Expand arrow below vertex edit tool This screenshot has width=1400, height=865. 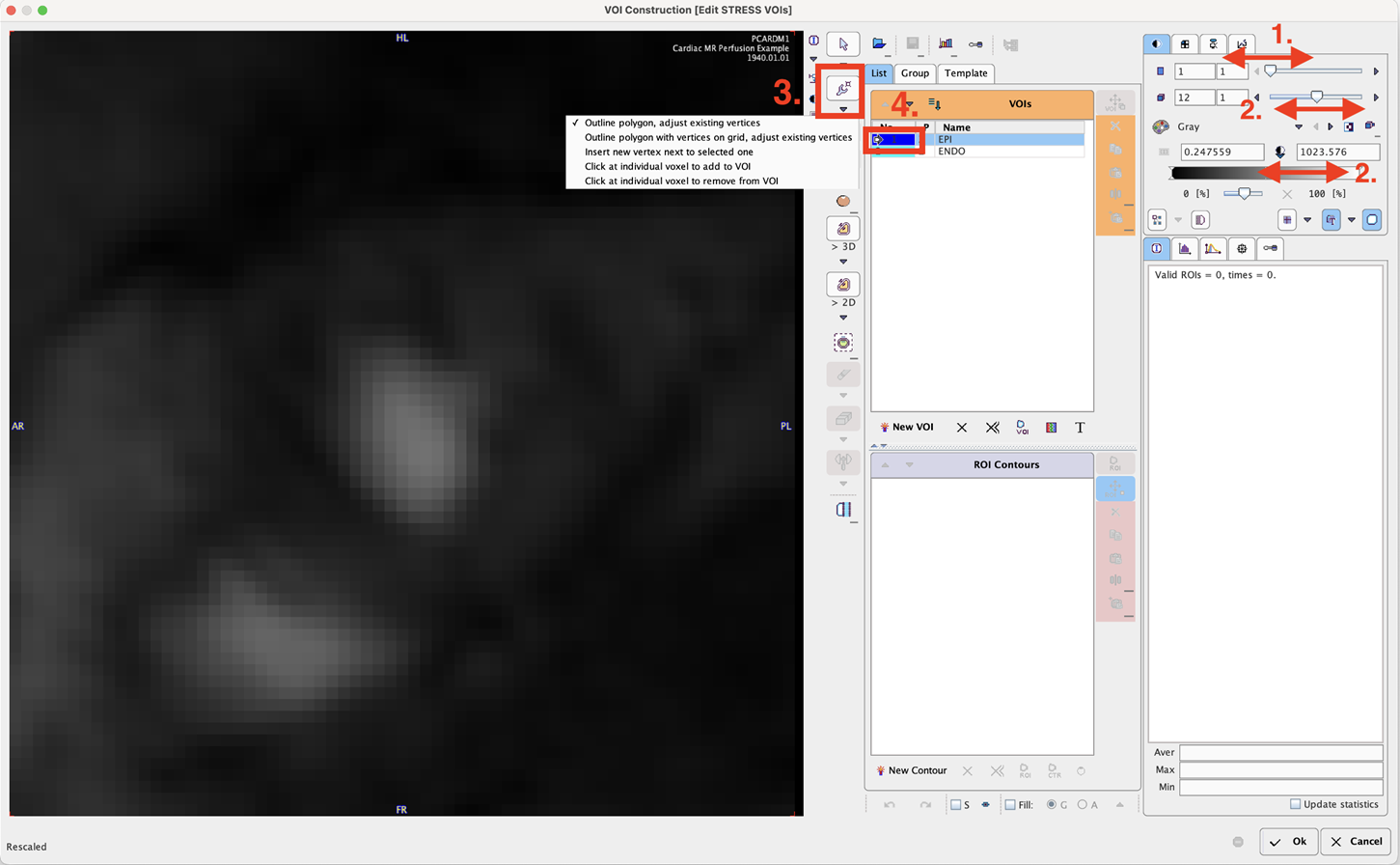coord(843,109)
